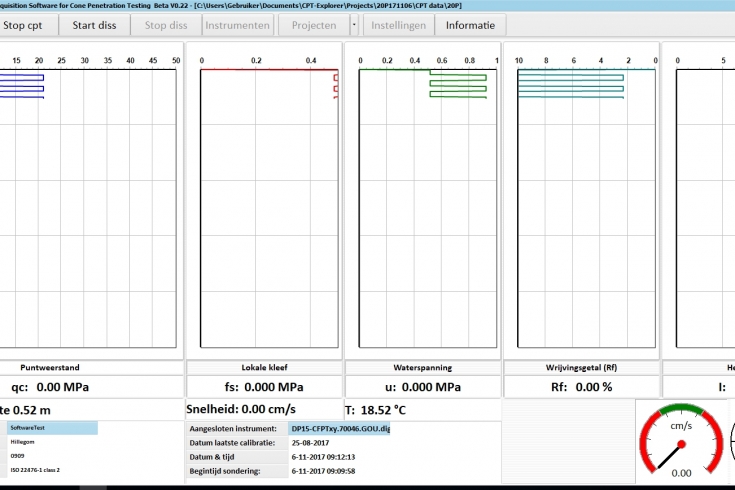The height and width of the screenshot is (490, 735).
Task: Click the Lokale kleef chart heading
Action: point(264,368)
